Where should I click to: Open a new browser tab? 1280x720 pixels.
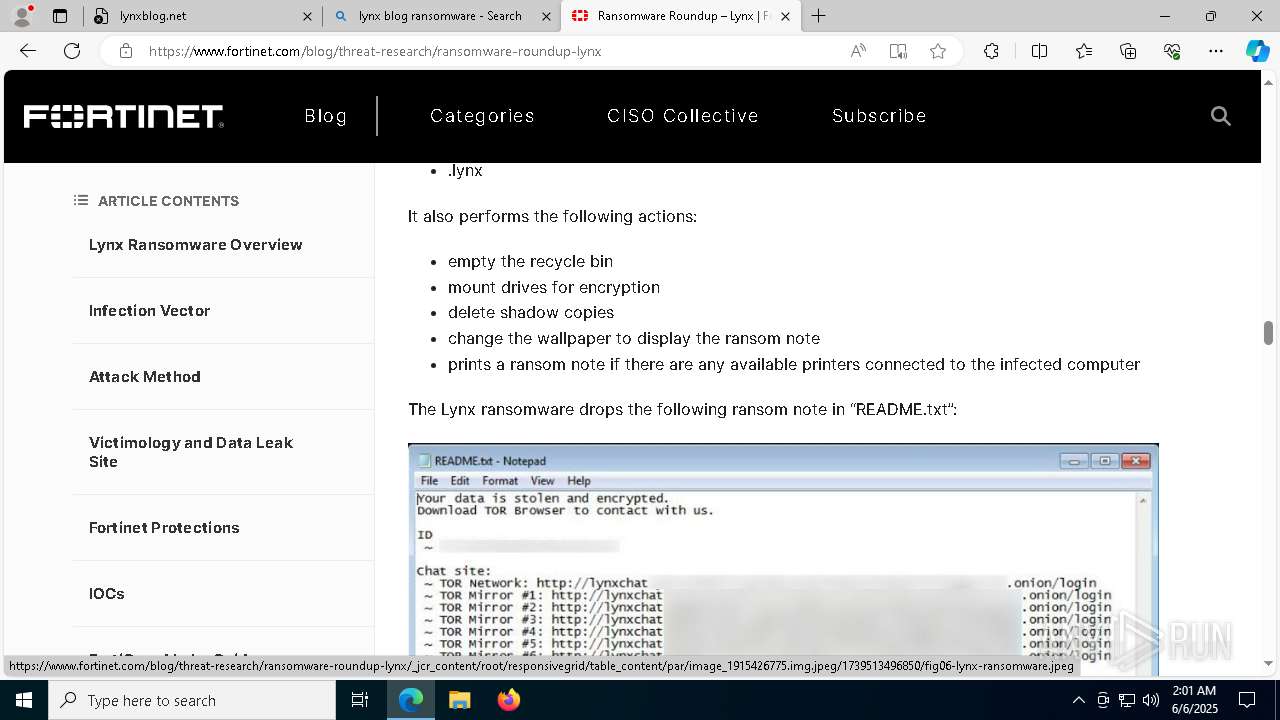tap(819, 16)
